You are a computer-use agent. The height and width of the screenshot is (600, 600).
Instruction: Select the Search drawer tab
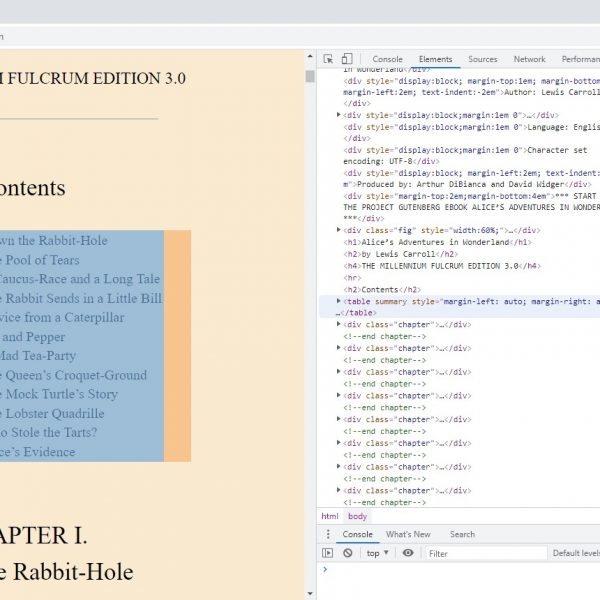pyautogui.click(x=462, y=534)
